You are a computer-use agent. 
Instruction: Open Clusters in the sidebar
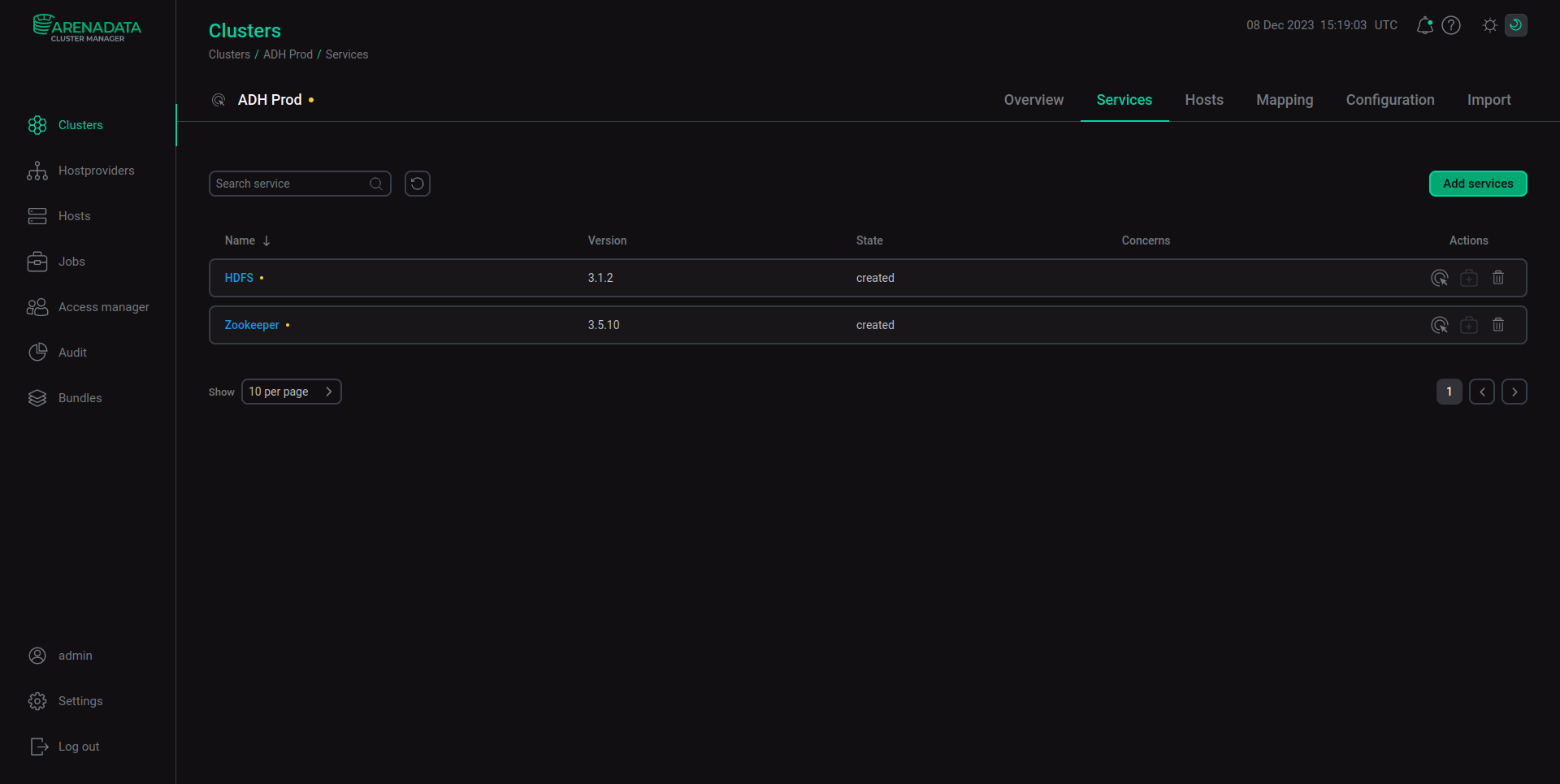click(x=80, y=125)
